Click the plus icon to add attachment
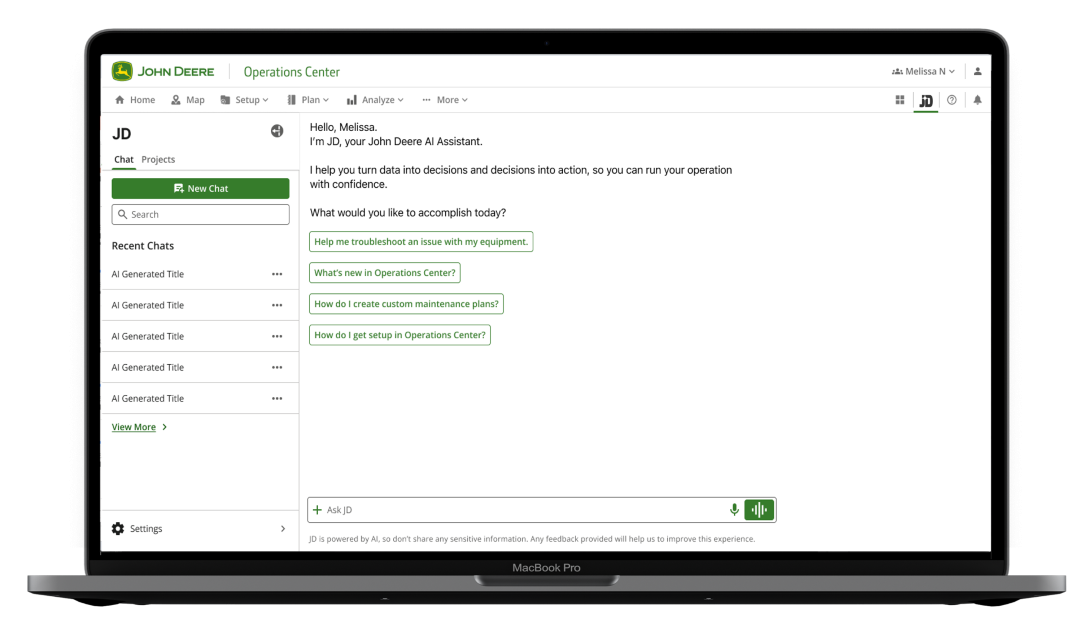This screenshot has height=639, width=1080. (317, 510)
